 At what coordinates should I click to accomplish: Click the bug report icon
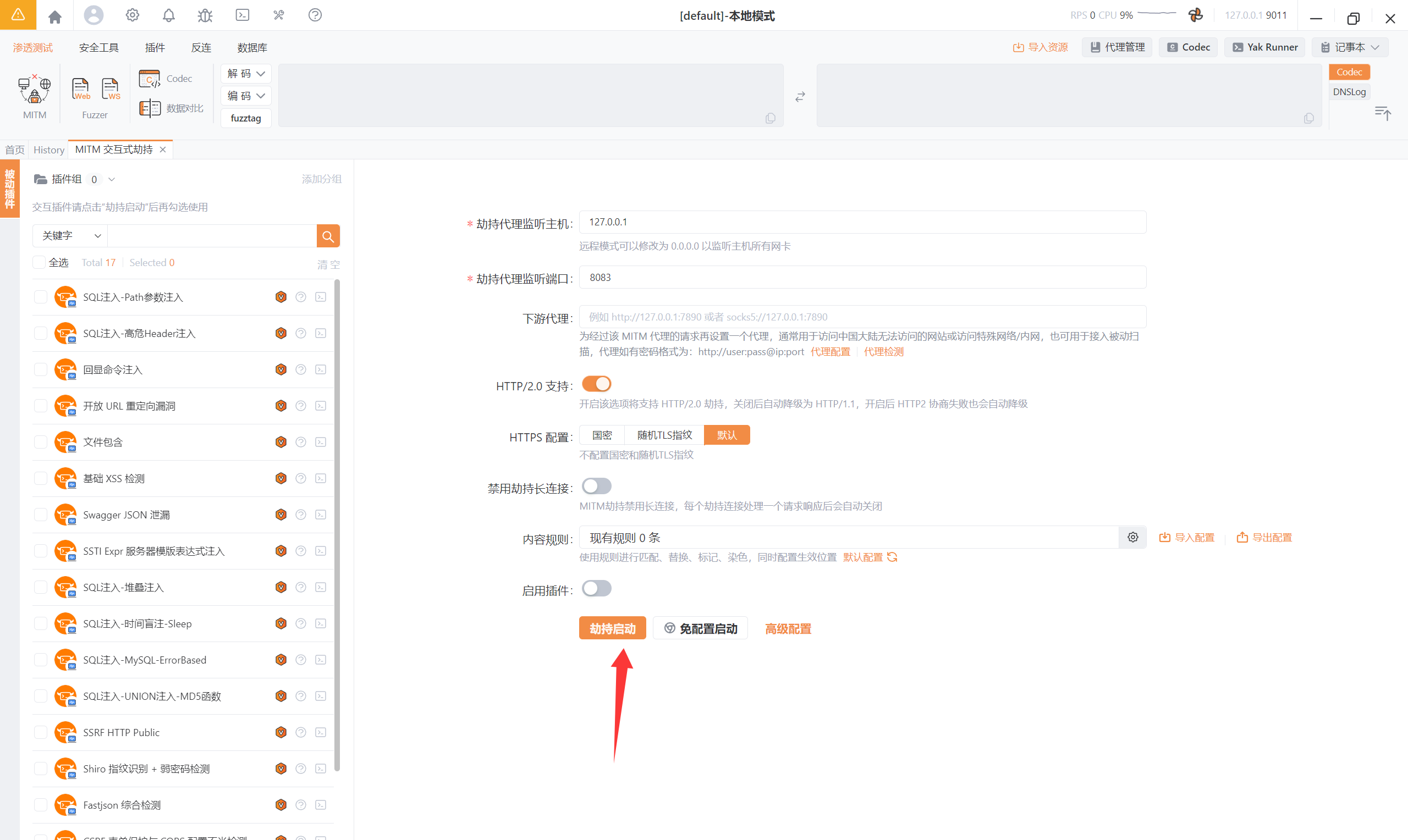[x=205, y=15]
